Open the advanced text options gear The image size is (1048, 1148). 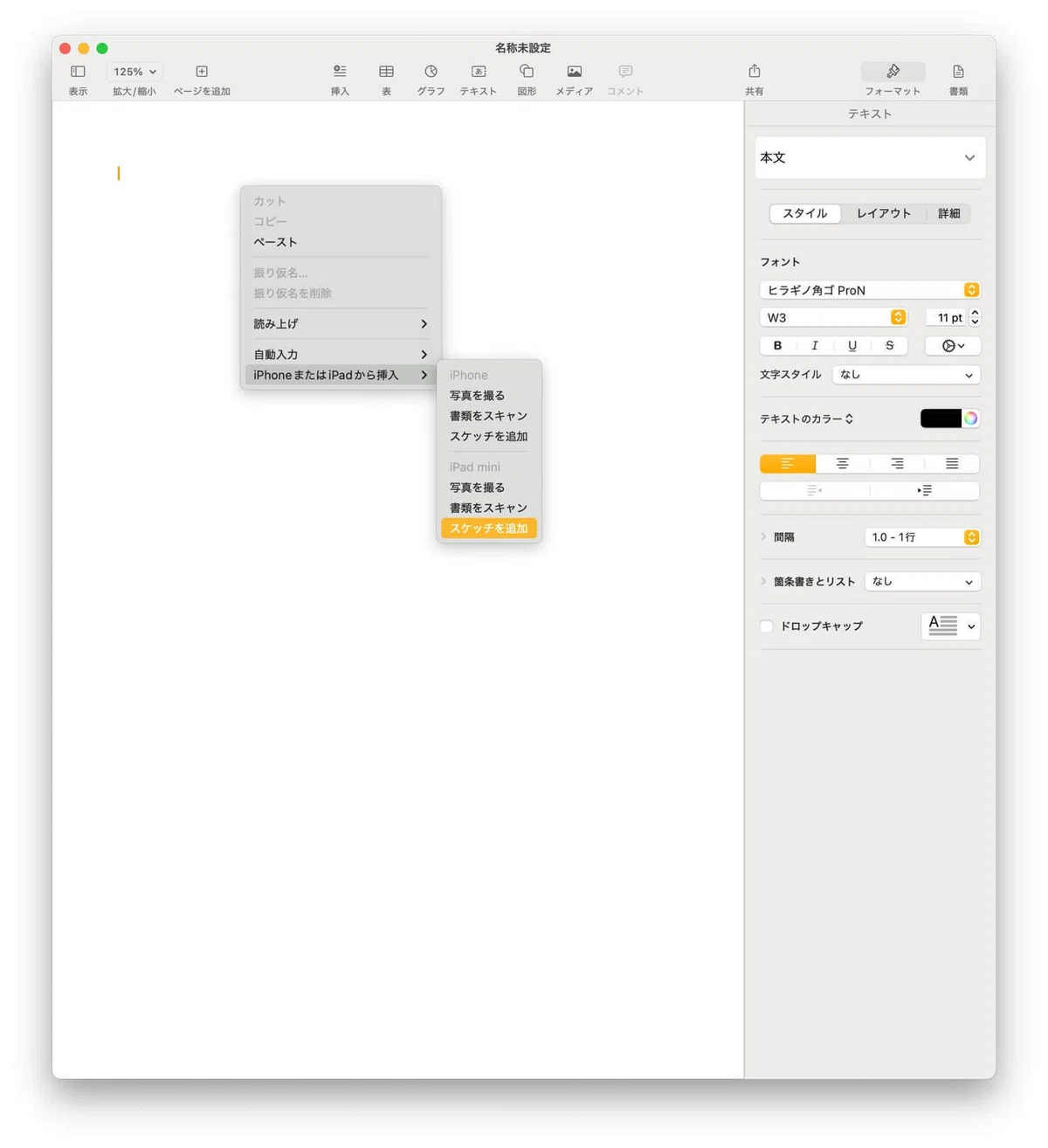pos(953,346)
